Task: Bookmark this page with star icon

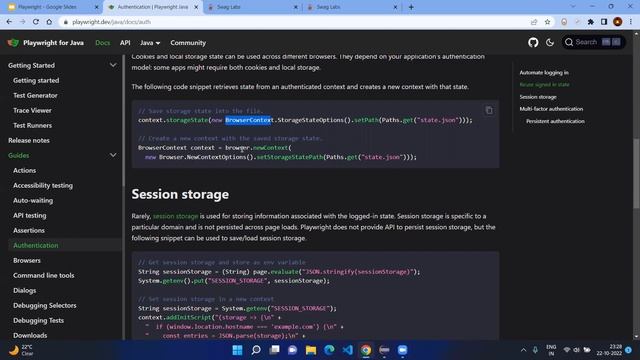Action: [x=547, y=22]
